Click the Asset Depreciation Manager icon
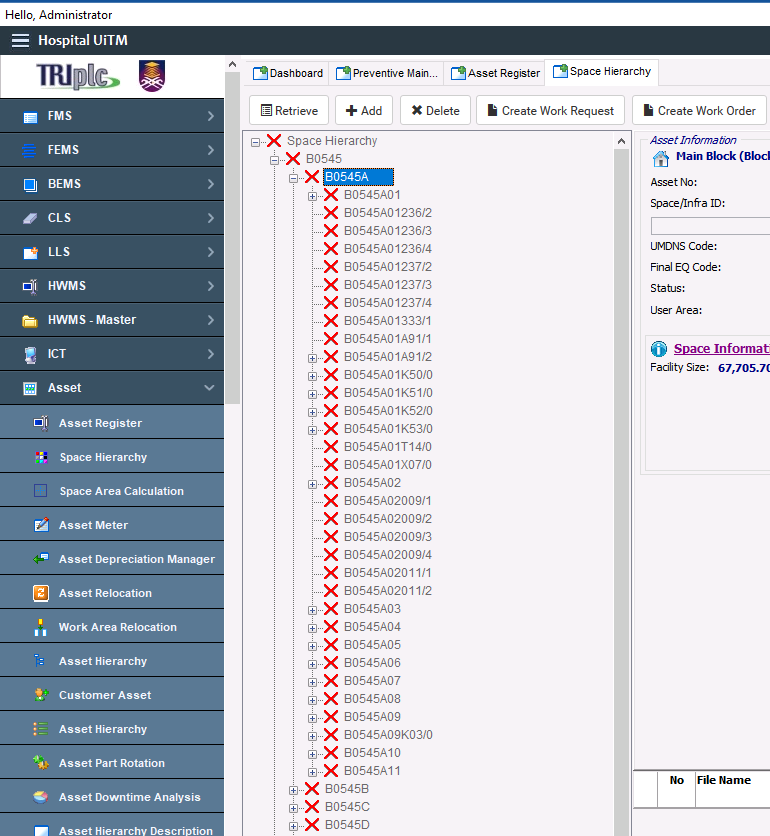Viewport: 770px width, 836px height. tap(41, 558)
